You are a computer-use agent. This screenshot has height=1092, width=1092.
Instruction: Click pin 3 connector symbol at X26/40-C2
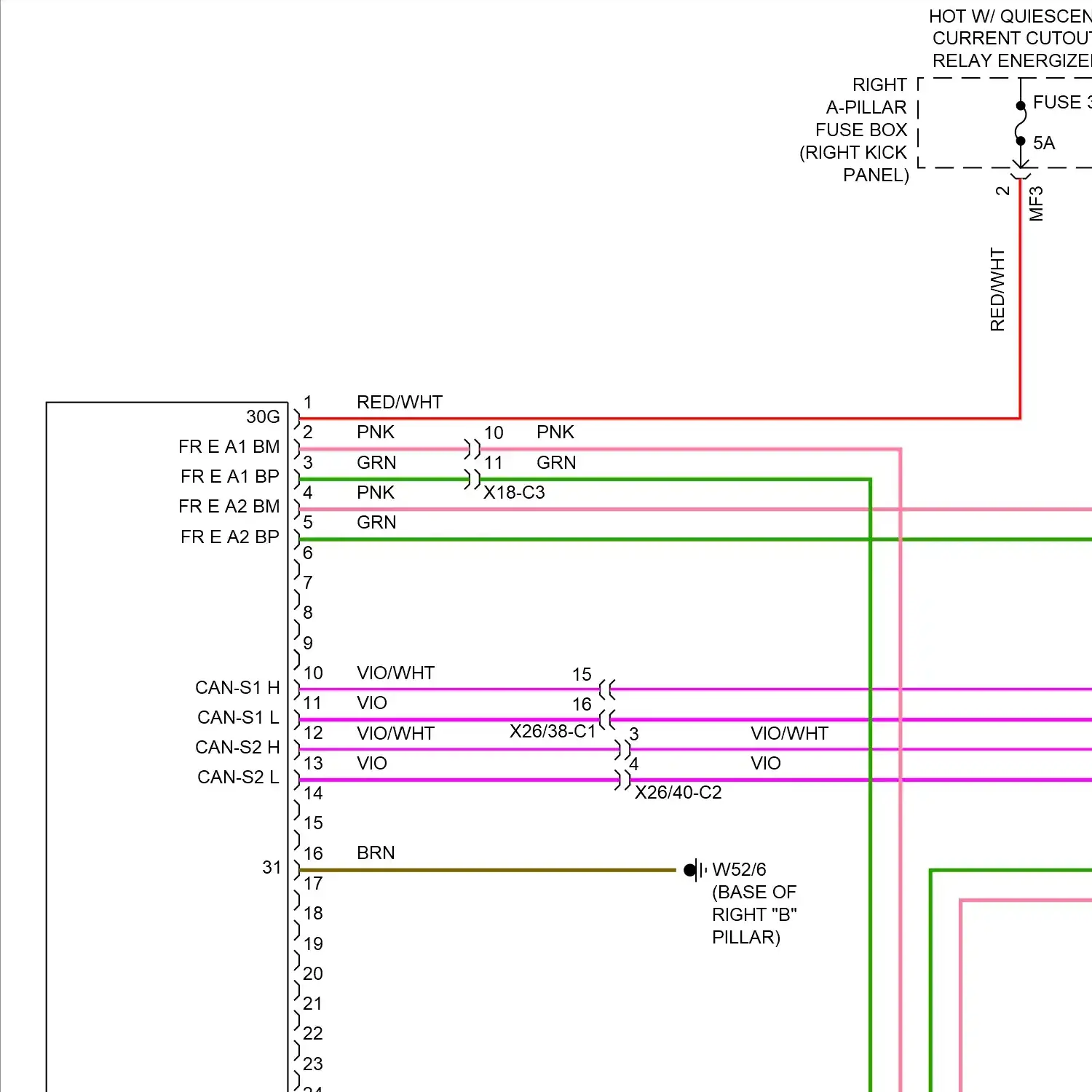(622, 749)
